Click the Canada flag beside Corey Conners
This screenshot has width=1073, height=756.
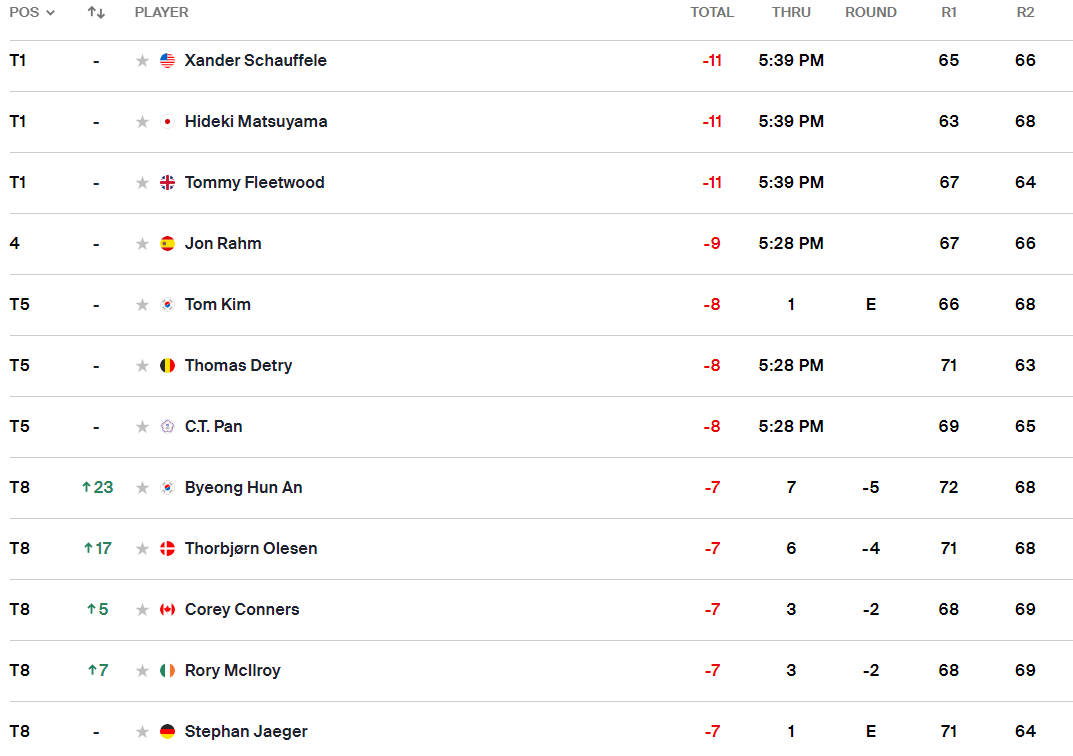click(167, 609)
